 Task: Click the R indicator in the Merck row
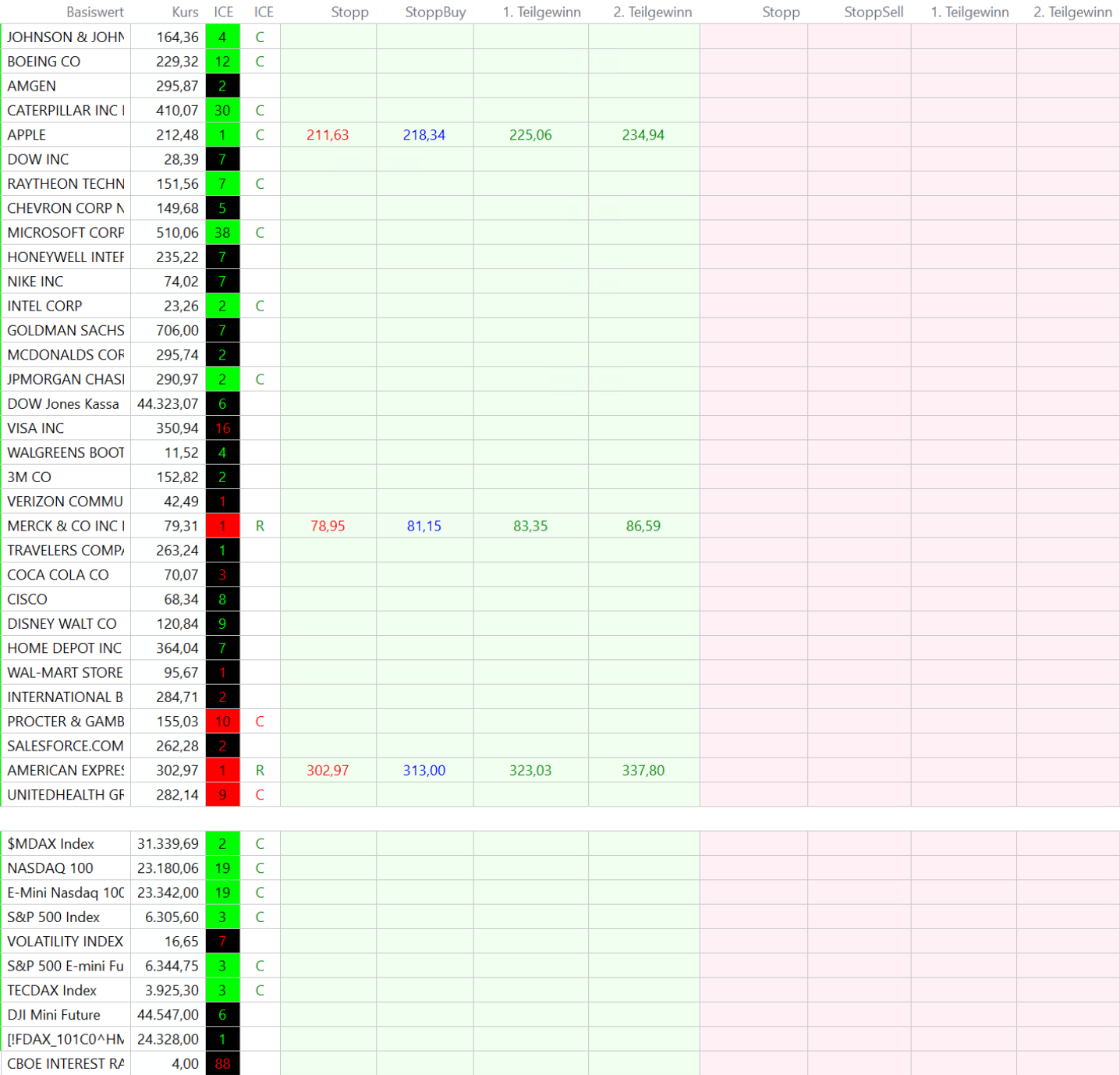tap(260, 526)
